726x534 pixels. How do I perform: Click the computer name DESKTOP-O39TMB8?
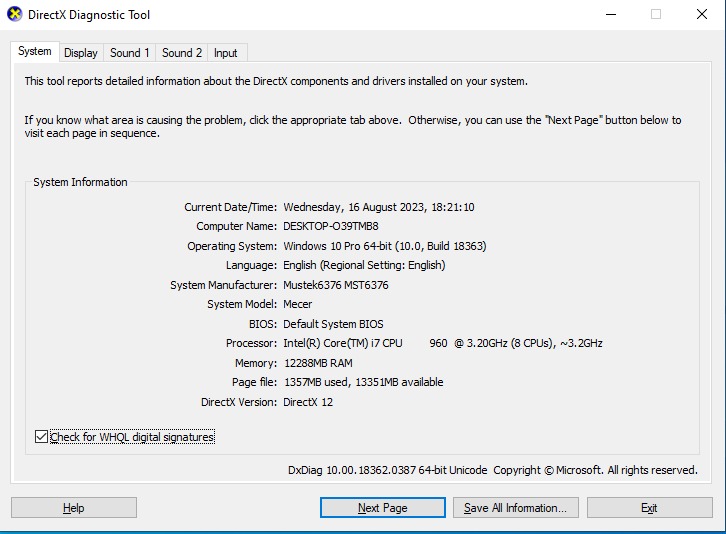click(331, 227)
